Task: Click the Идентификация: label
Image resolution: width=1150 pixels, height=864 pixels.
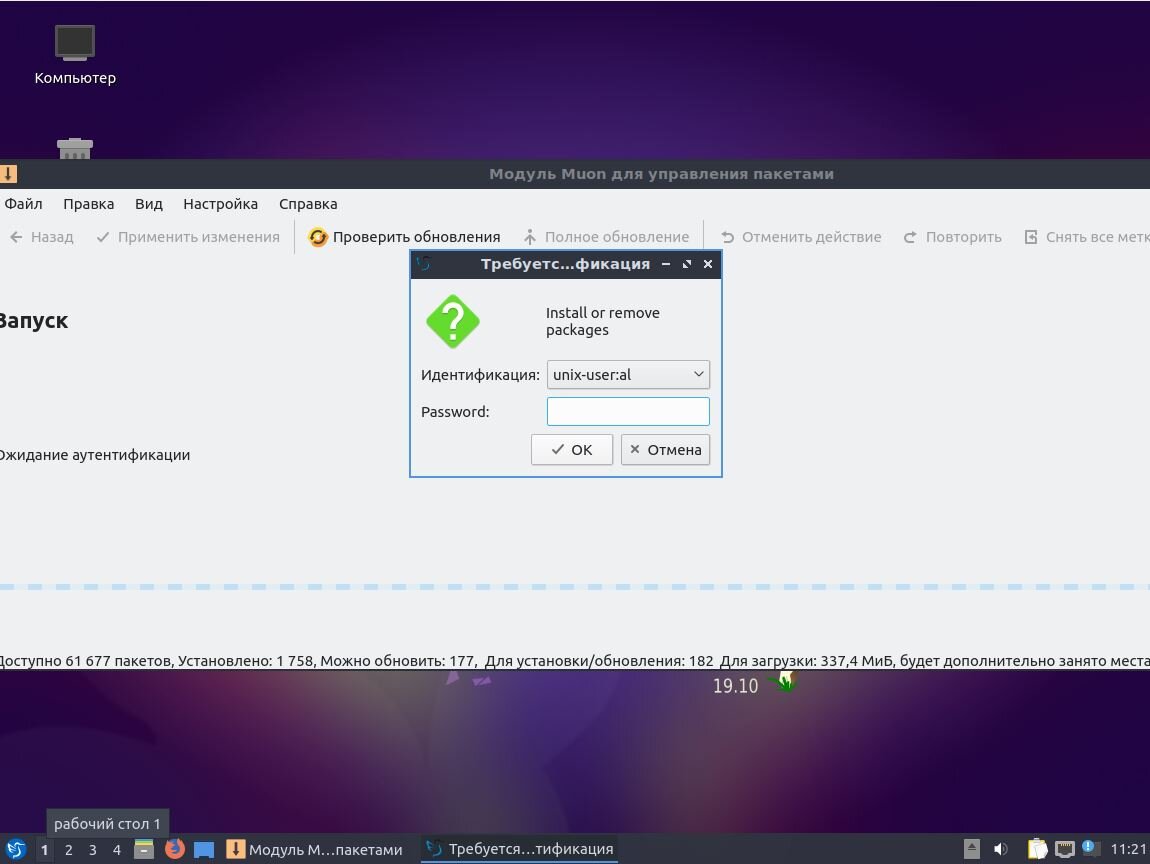Action: click(480, 375)
